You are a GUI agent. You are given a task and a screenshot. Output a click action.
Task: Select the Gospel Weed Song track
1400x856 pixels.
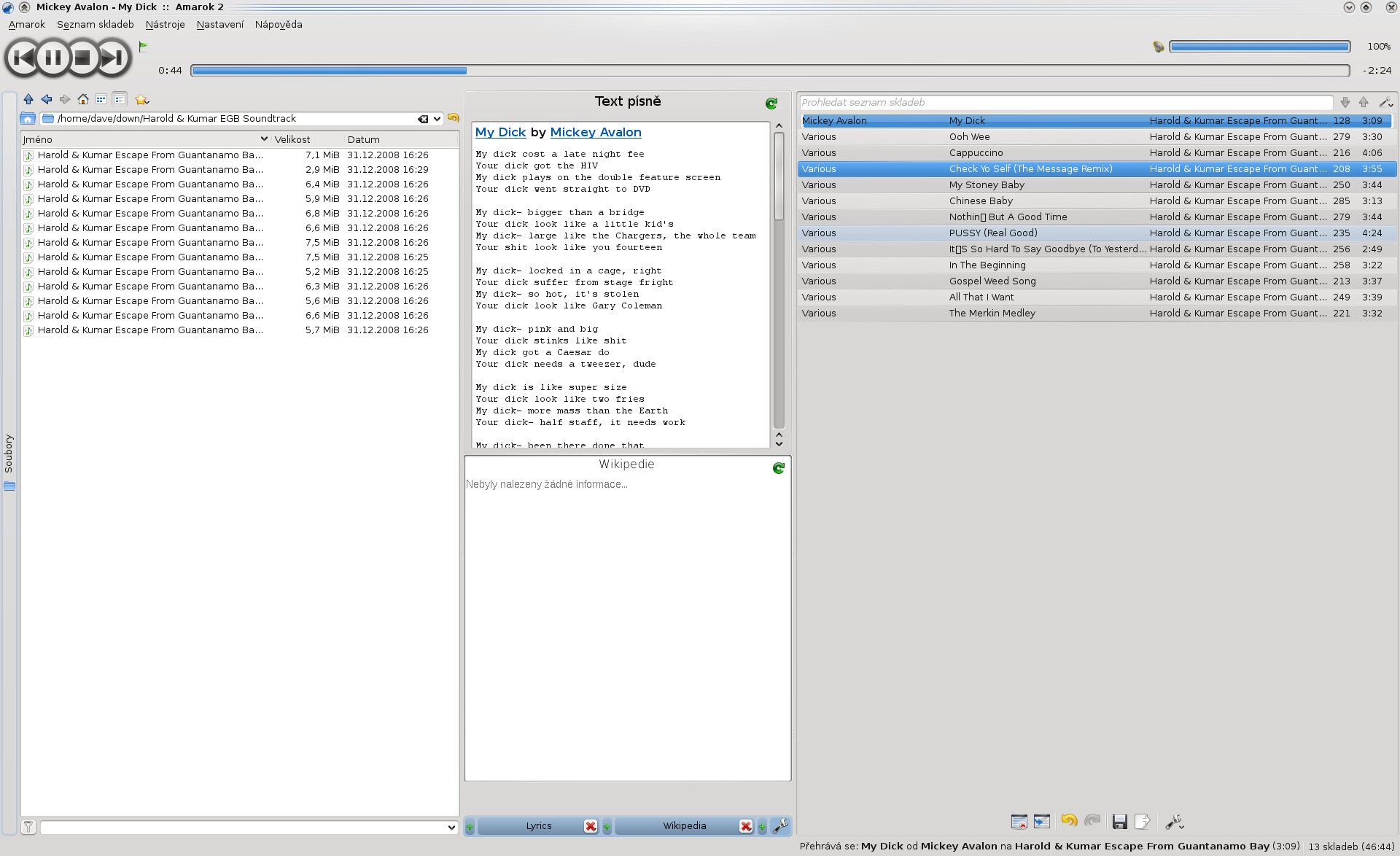[1096, 281]
